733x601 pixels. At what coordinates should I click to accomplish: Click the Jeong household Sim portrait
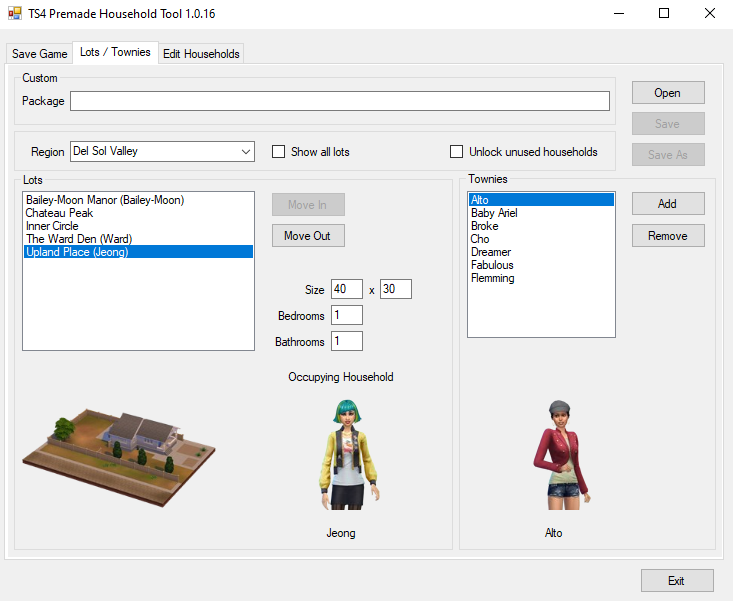click(x=341, y=455)
